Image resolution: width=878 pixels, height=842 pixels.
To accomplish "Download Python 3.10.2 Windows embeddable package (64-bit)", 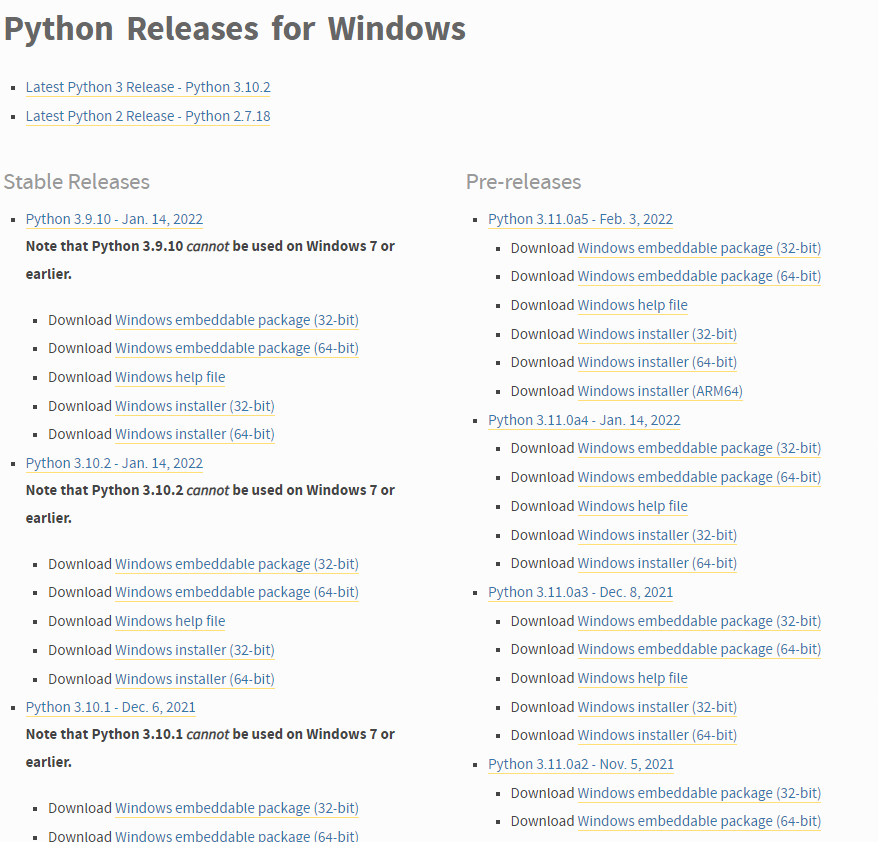I will click(237, 592).
